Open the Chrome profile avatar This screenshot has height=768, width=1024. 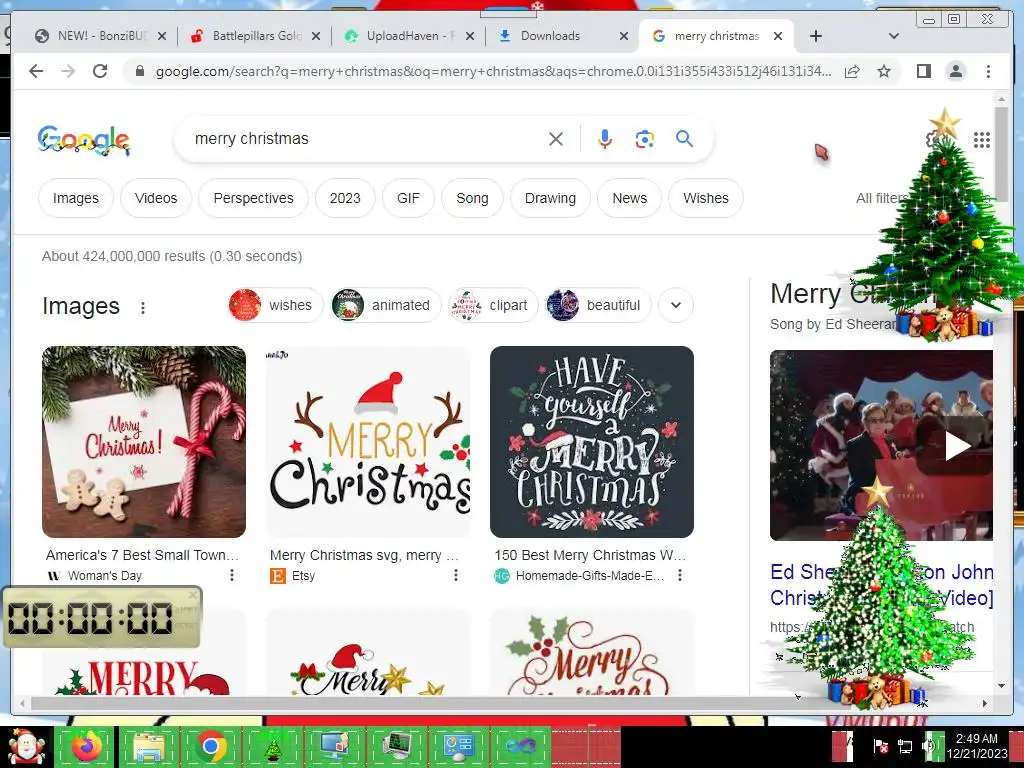955,71
